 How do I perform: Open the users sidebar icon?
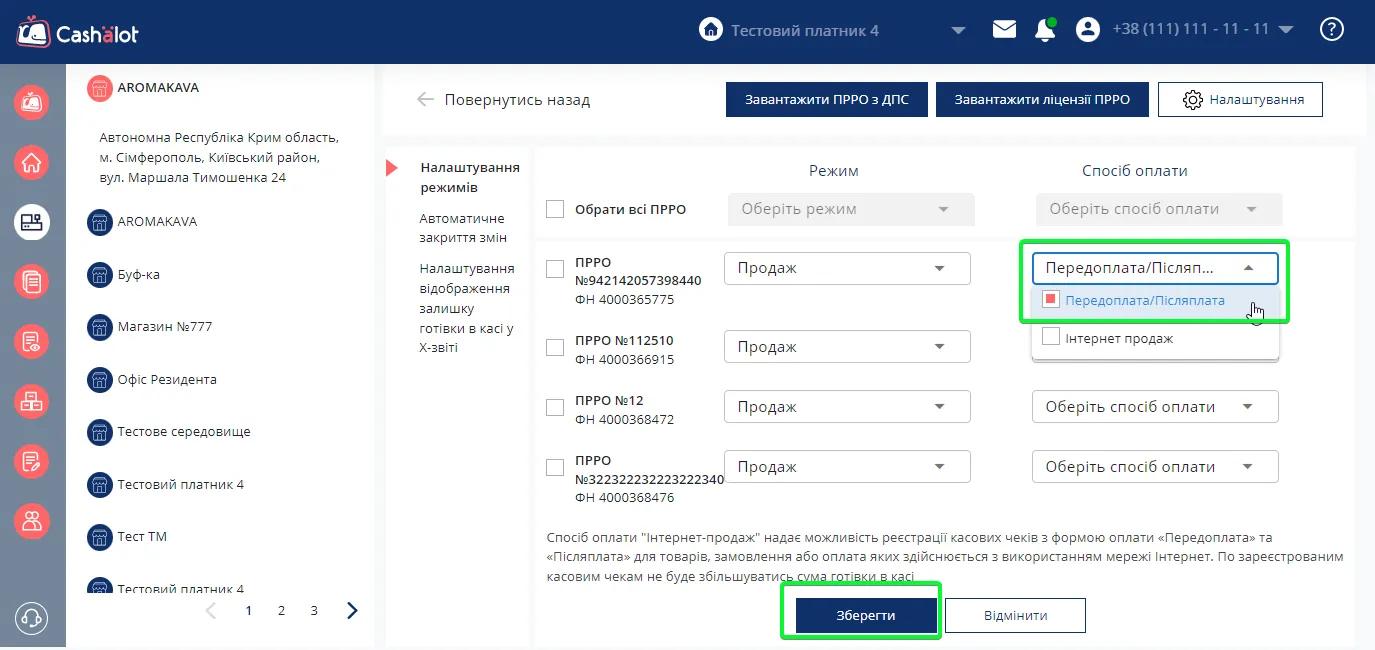click(x=32, y=520)
